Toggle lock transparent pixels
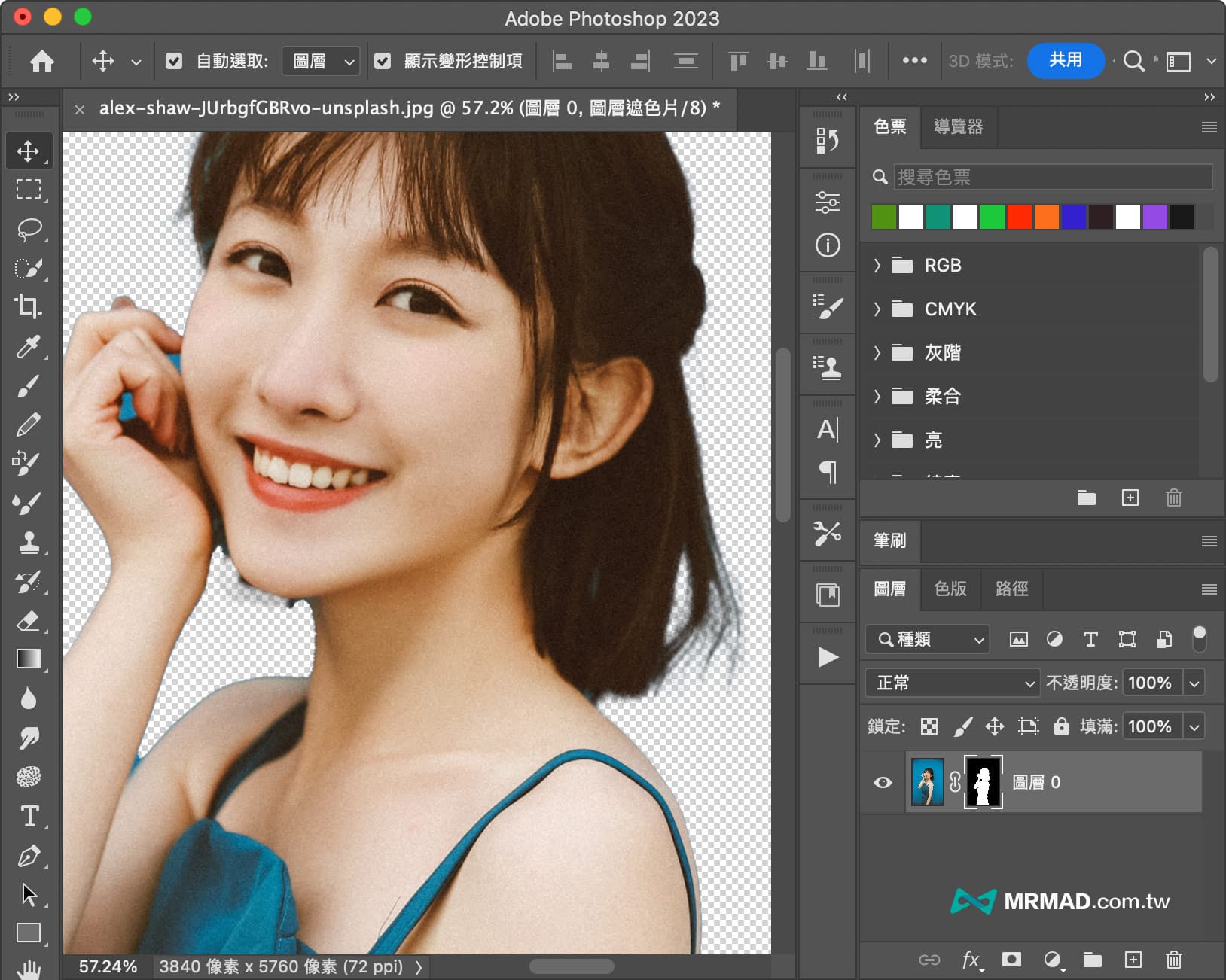 click(x=929, y=726)
